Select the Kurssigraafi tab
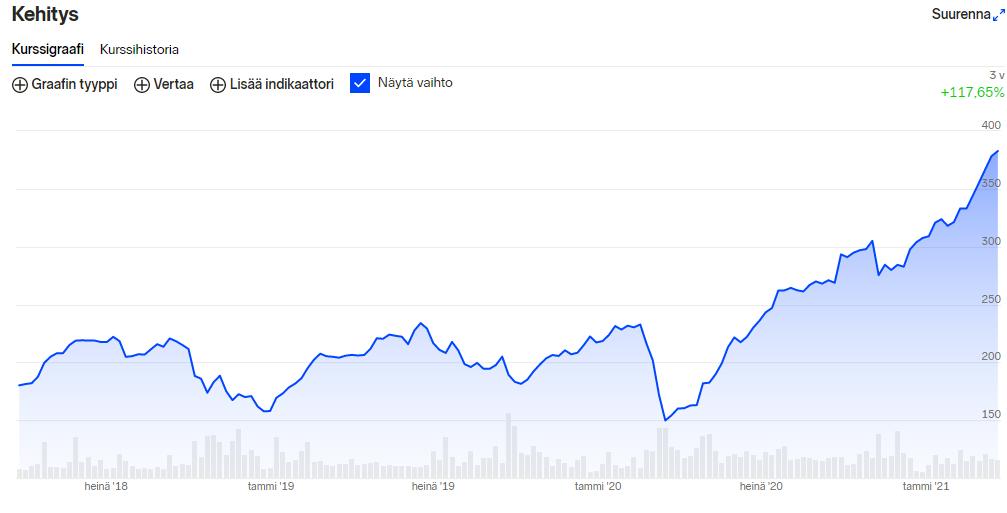Viewport: 1007px width, 513px height. point(48,49)
